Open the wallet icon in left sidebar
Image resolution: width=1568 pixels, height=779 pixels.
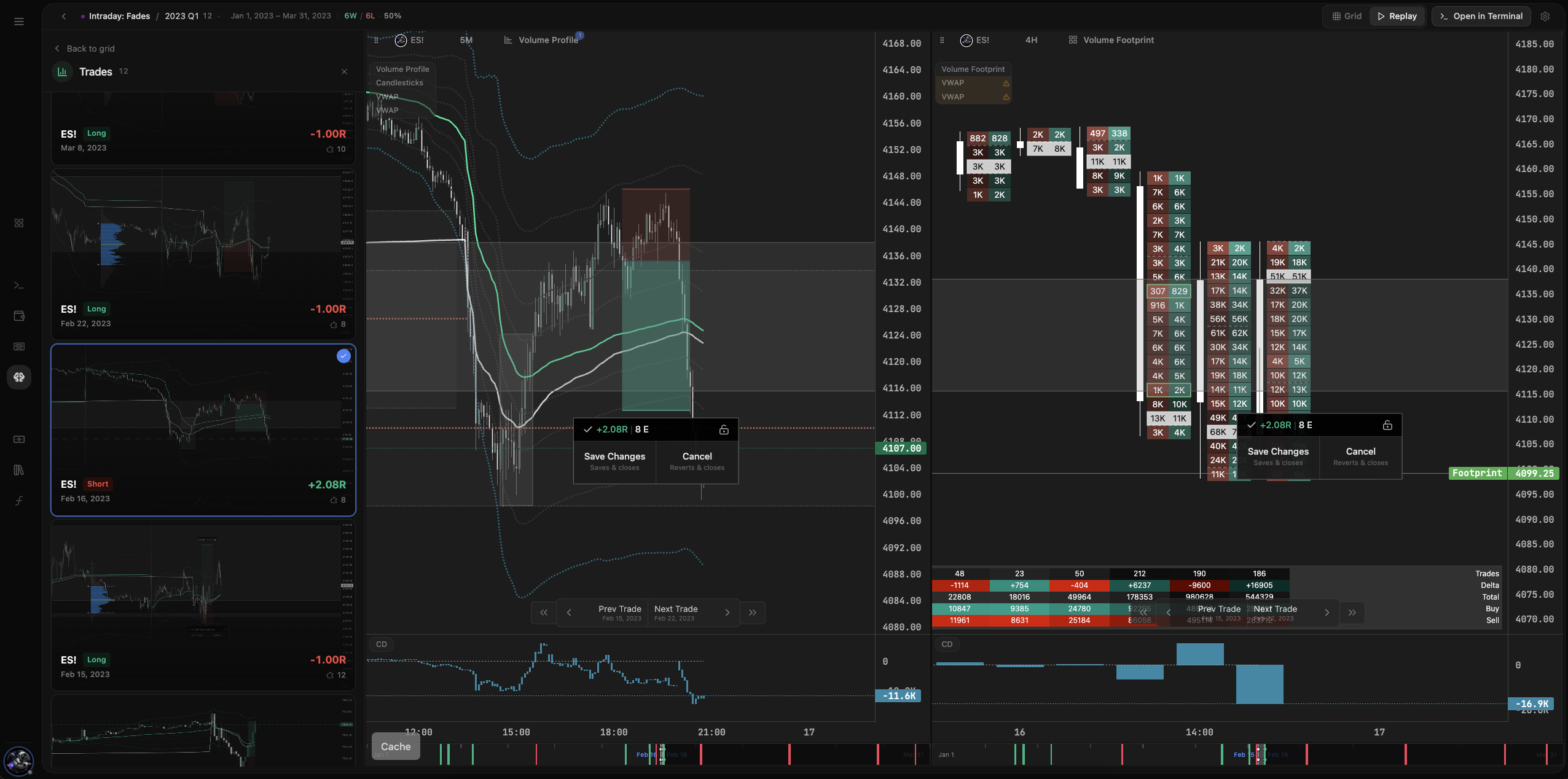[19, 316]
